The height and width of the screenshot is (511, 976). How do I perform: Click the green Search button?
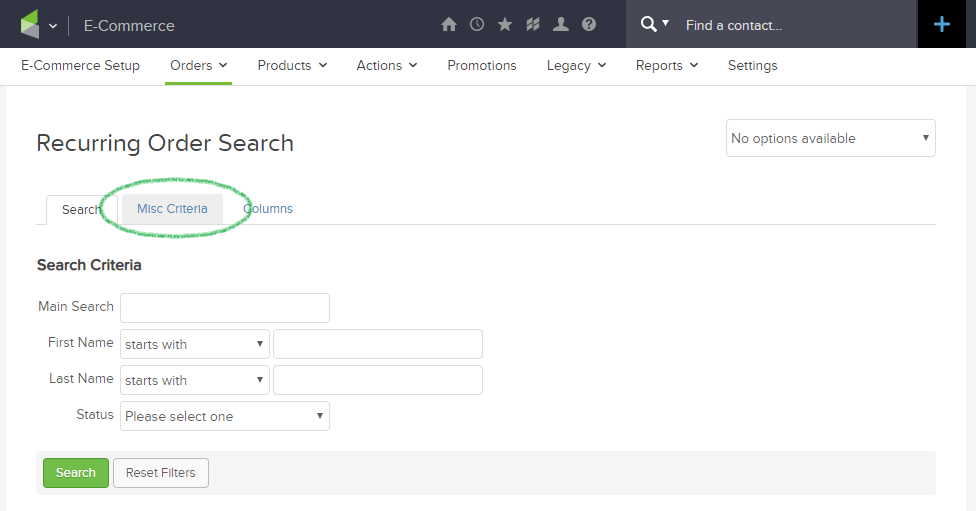point(76,473)
